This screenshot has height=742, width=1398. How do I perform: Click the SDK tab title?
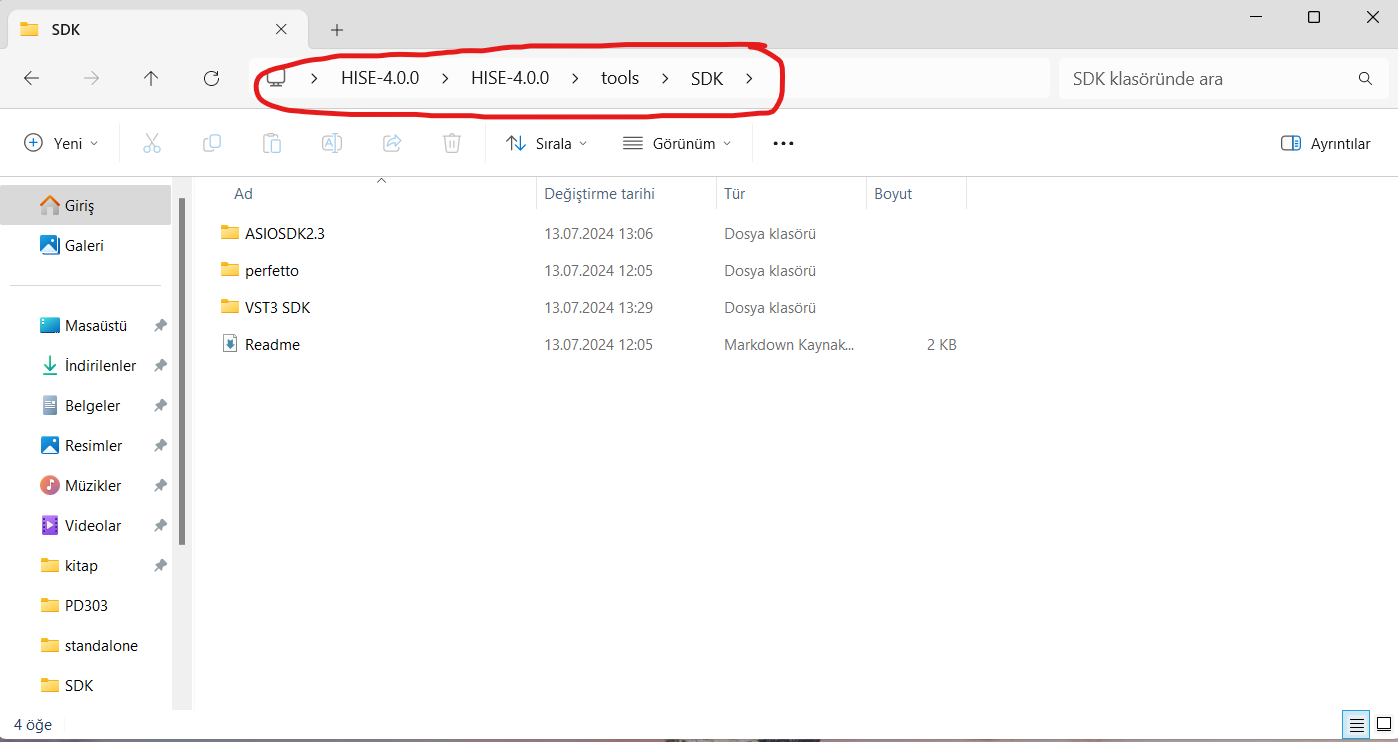(x=66, y=29)
